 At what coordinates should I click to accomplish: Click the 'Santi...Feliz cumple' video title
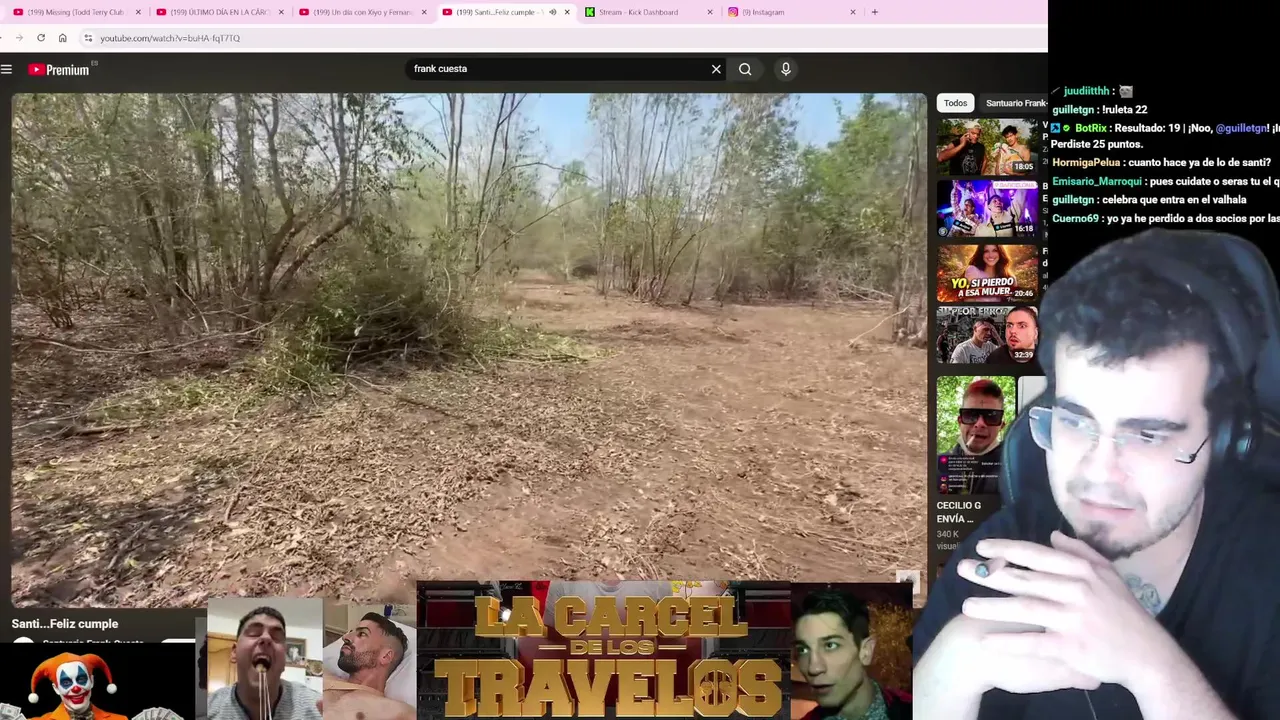coord(65,624)
